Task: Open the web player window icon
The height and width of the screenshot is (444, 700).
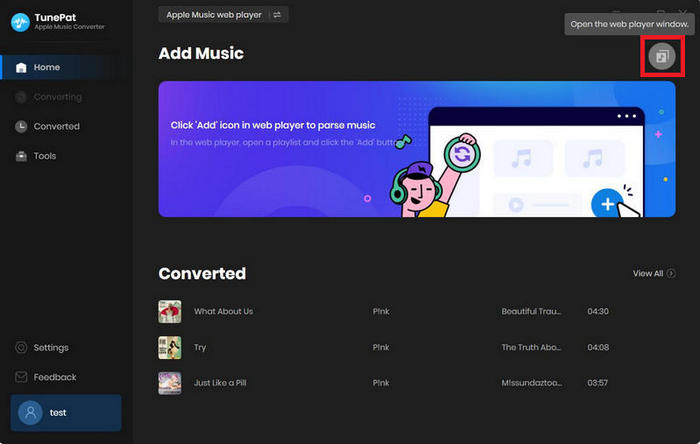Action: 662,56
